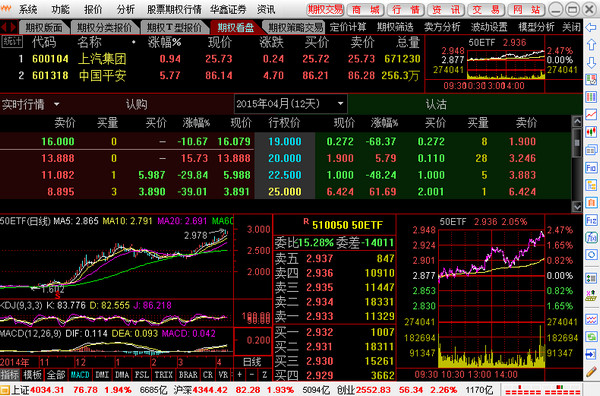Click the option table vertical scrollbar thumb
Viewport: 600px width, 396px height.
(x=577, y=143)
